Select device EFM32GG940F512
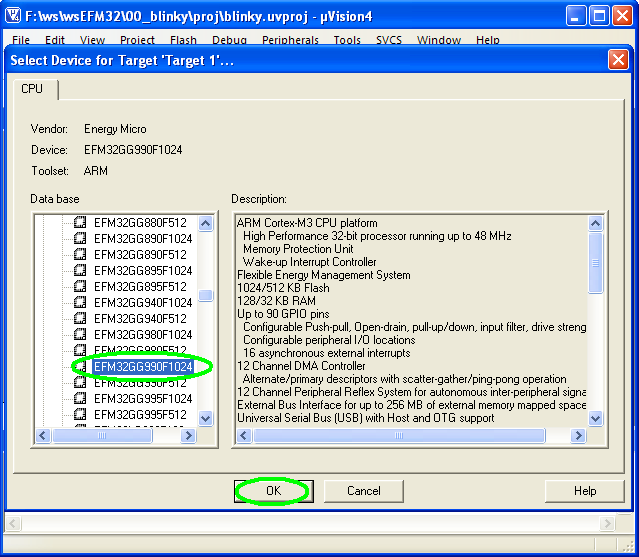Viewport: 639px width, 557px height. (x=140, y=319)
